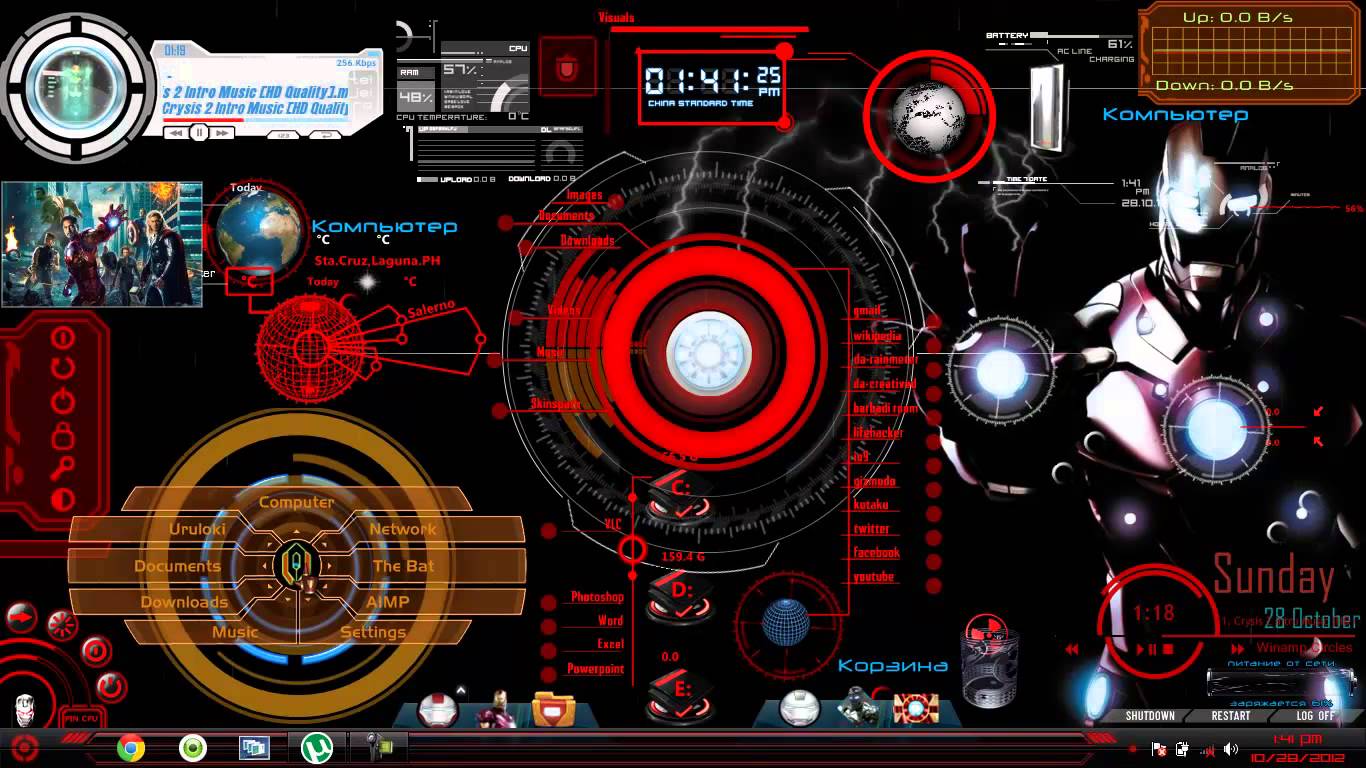Open the wikipedia link
The image size is (1366, 768).
(x=877, y=336)
